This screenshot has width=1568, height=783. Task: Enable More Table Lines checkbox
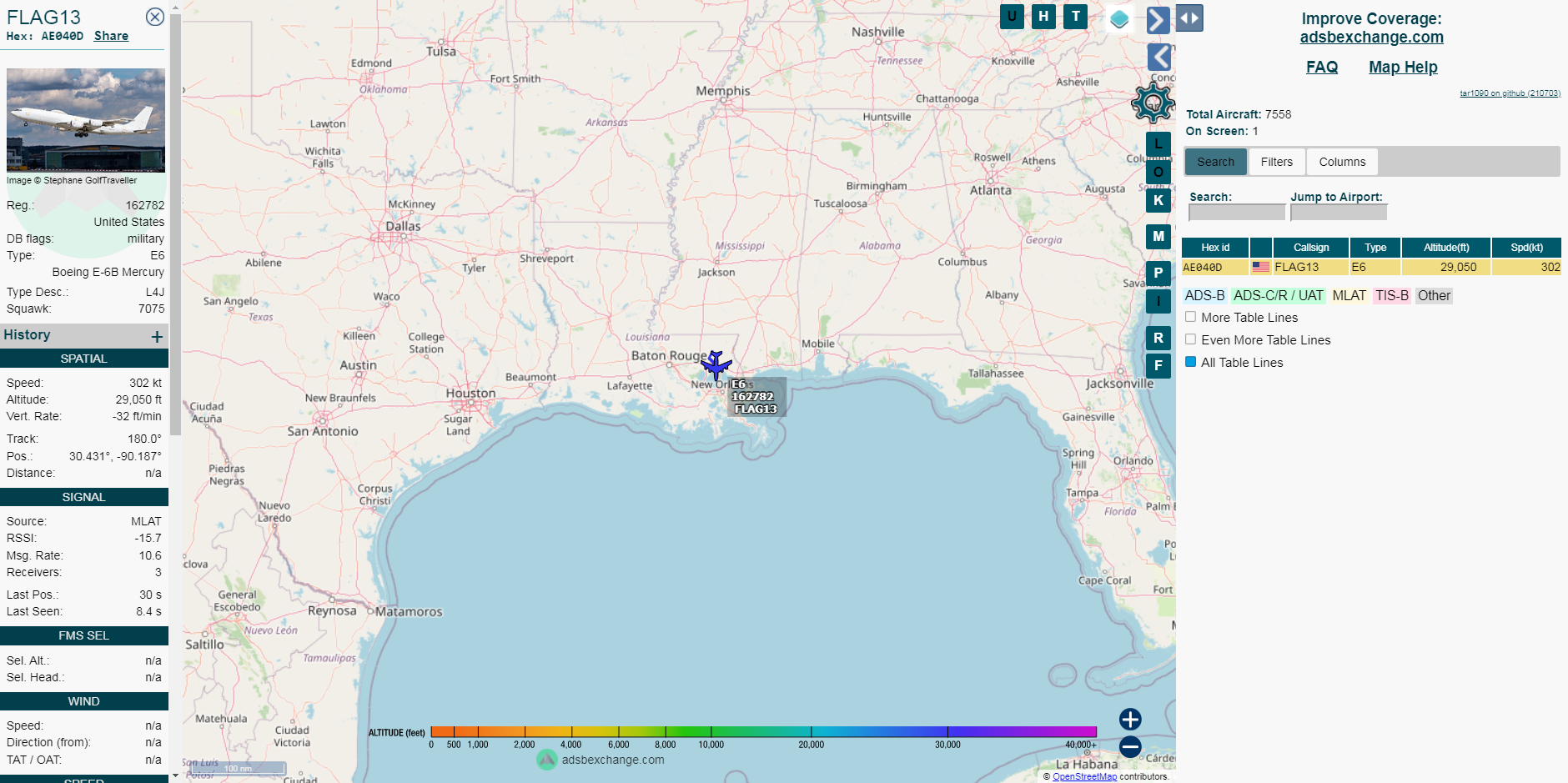[1191, 317]
